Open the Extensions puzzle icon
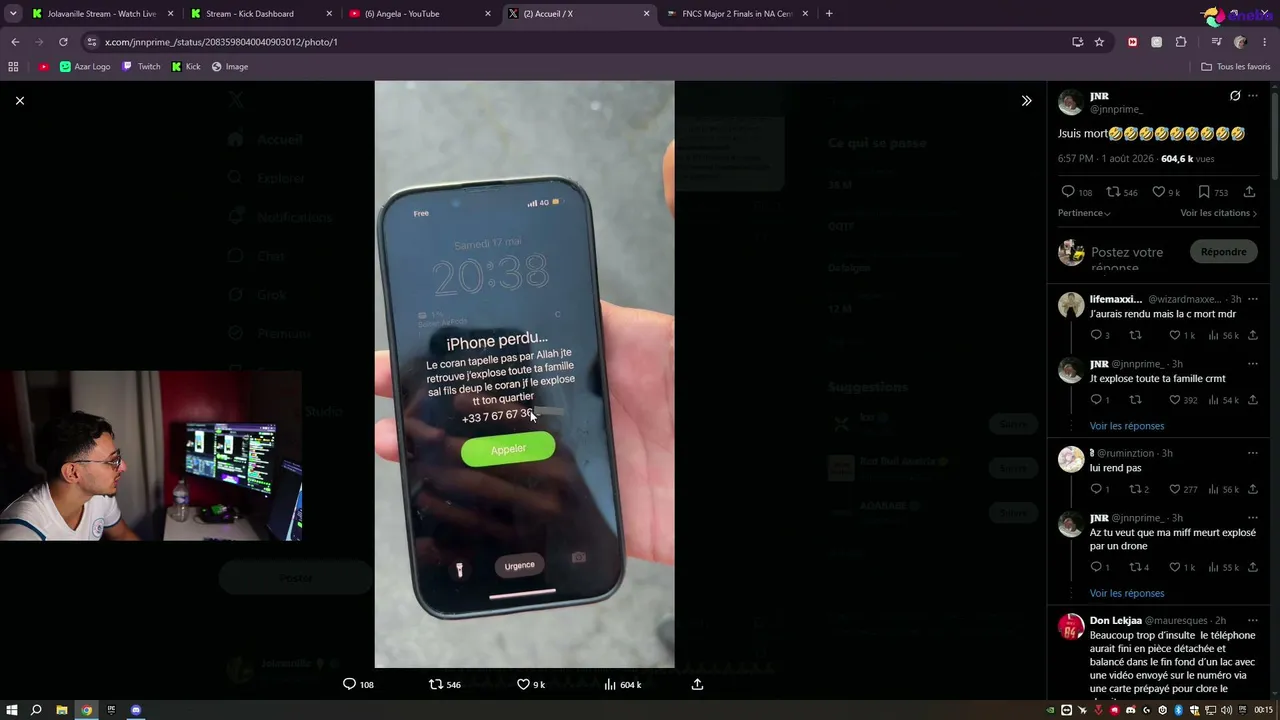 click(x=1181, y=42)
